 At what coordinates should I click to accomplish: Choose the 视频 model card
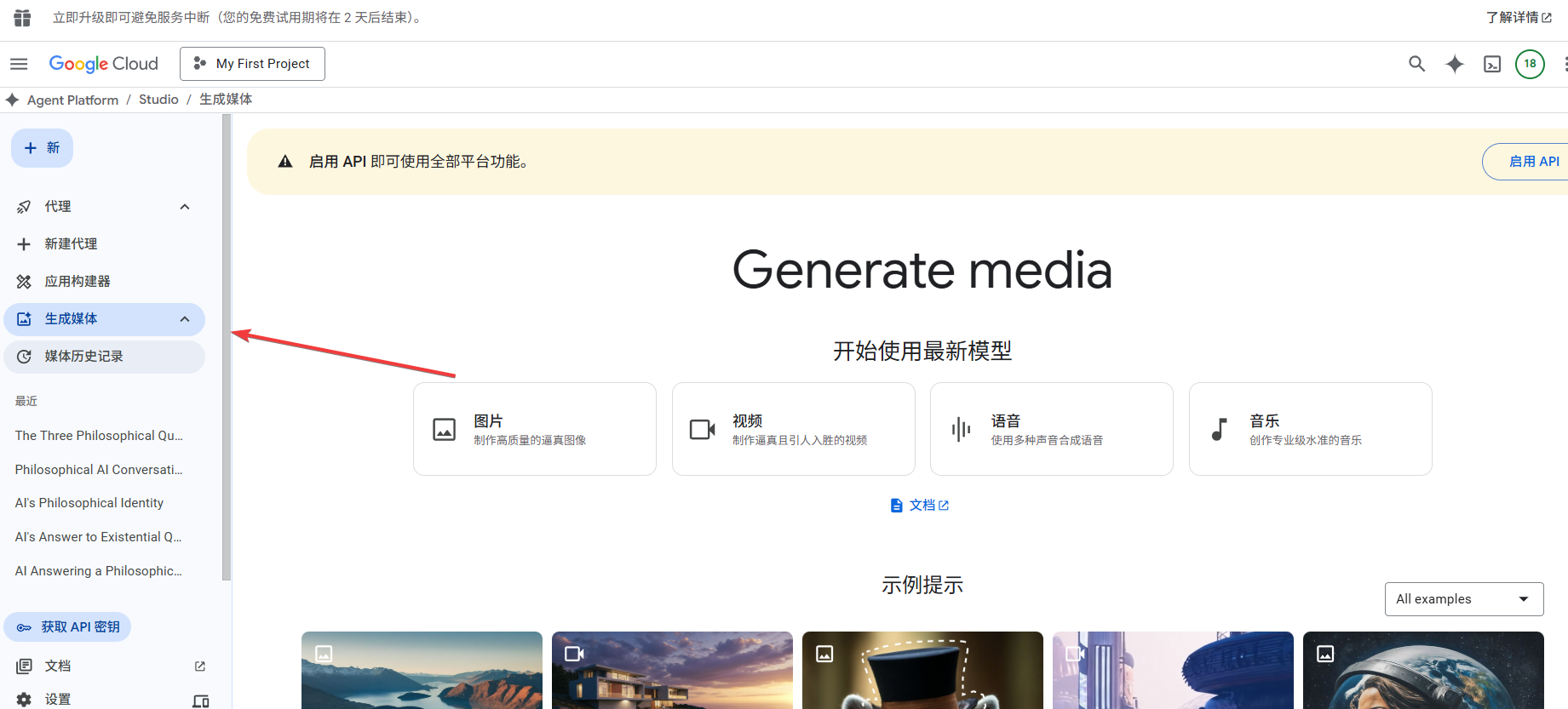tap(794, 429)
